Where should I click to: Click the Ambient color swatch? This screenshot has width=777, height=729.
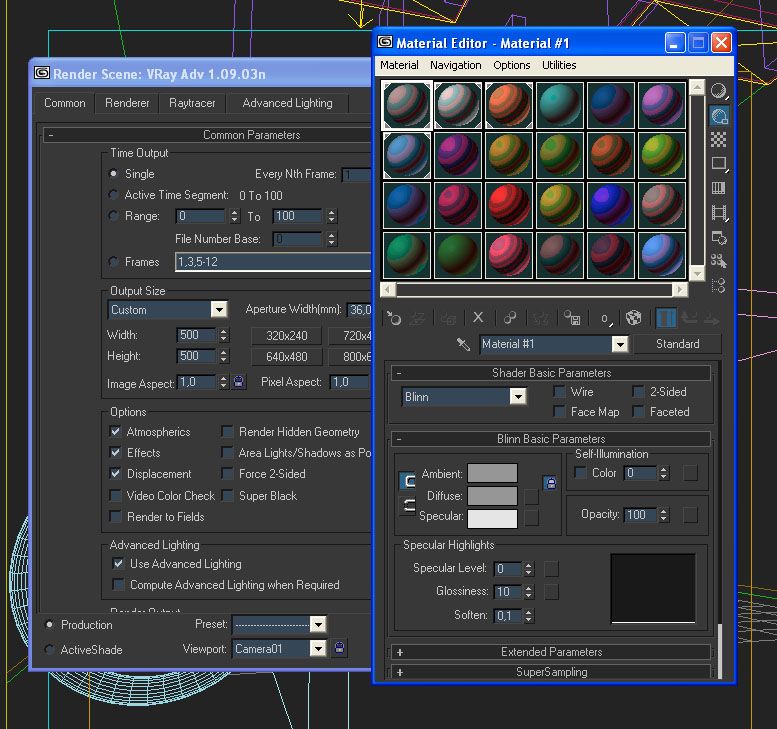coord(493,473)
